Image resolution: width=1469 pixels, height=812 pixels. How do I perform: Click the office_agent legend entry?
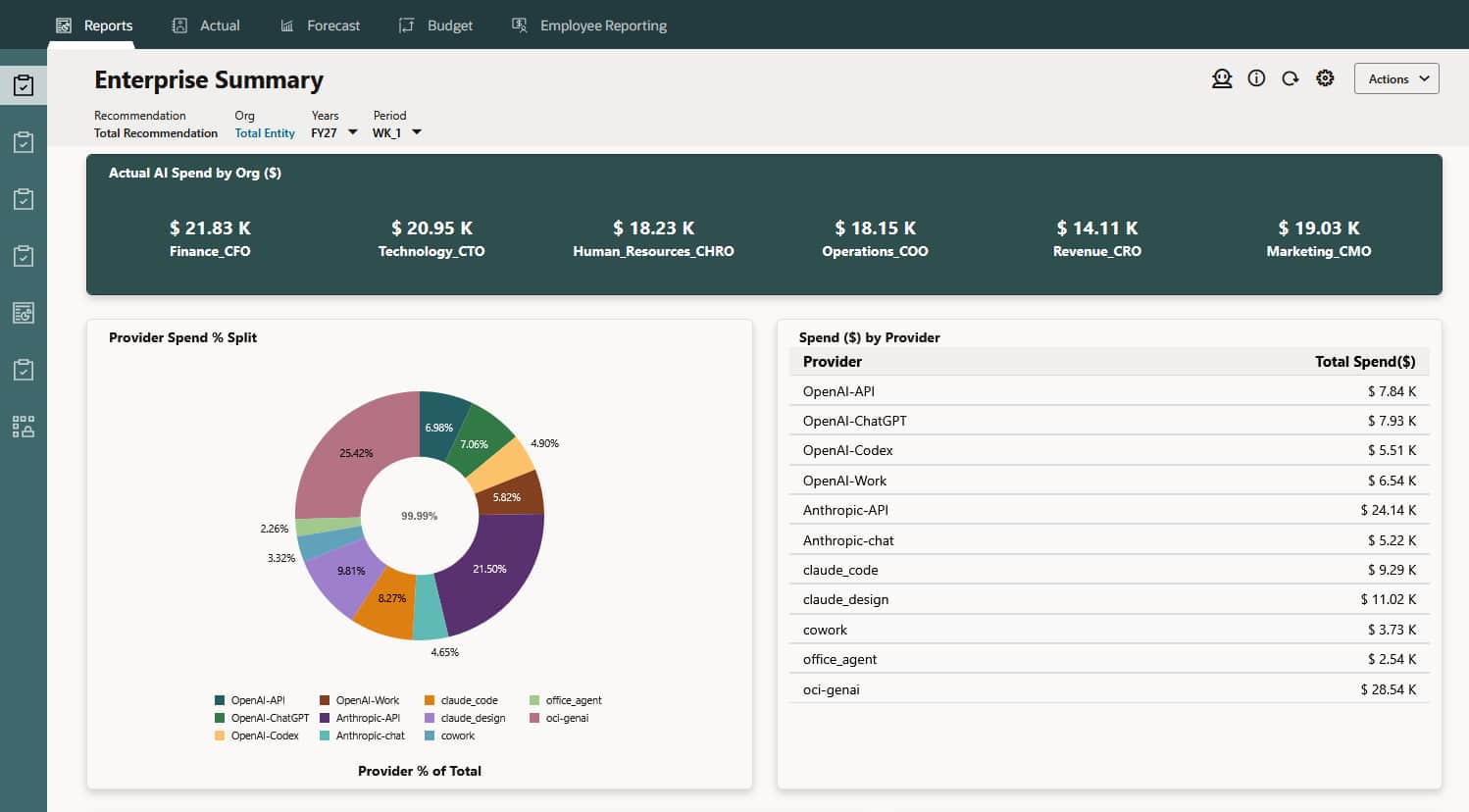(566, 700)
